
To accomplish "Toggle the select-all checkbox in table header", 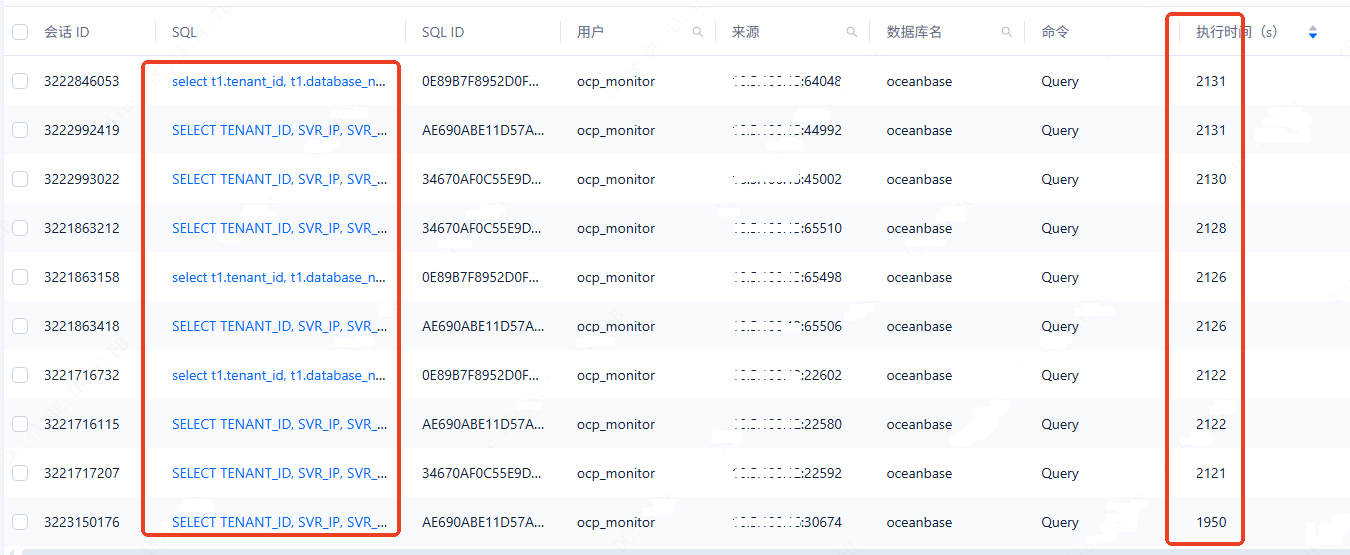I will tap(20, 32).
